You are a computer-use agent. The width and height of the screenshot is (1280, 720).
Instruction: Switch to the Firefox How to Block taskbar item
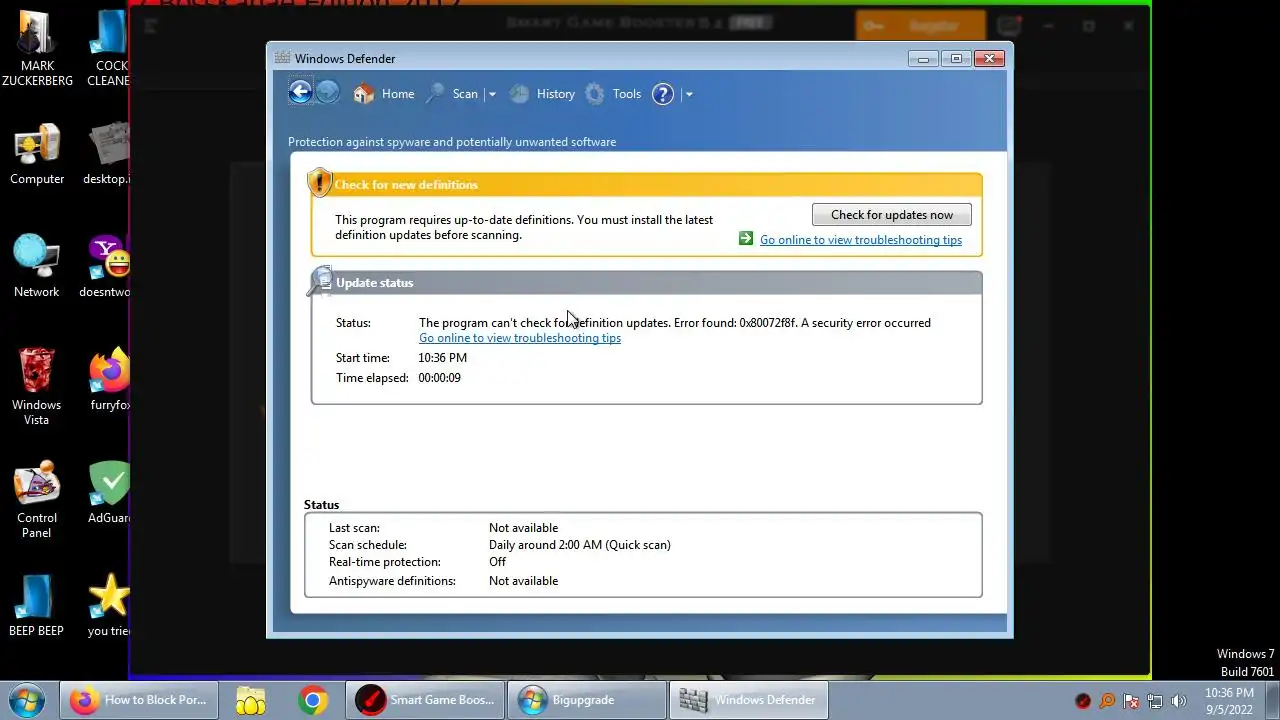pyautogui.click(x=140, y=700)
